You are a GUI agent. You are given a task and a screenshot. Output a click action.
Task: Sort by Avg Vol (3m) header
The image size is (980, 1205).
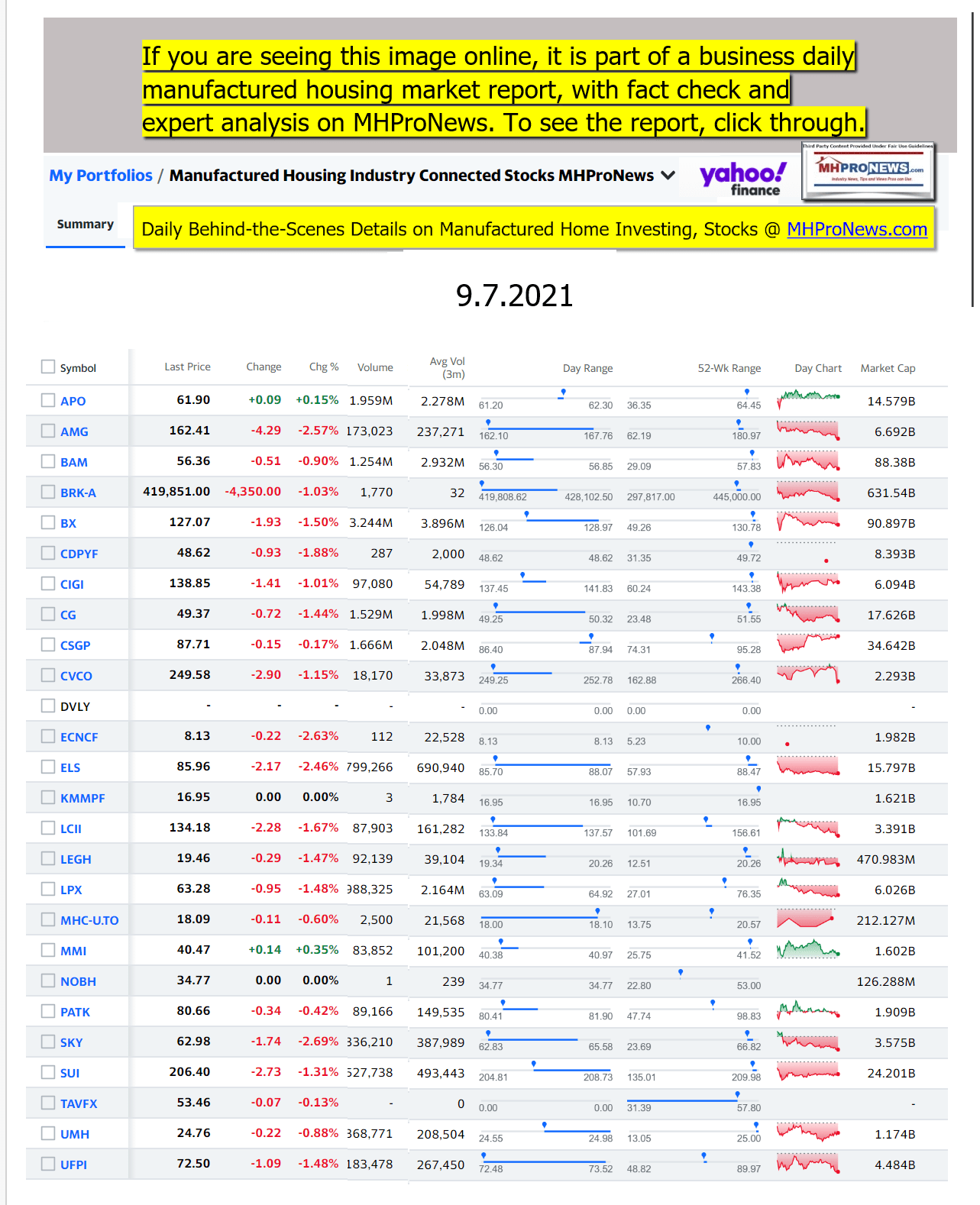click(447, 367)
